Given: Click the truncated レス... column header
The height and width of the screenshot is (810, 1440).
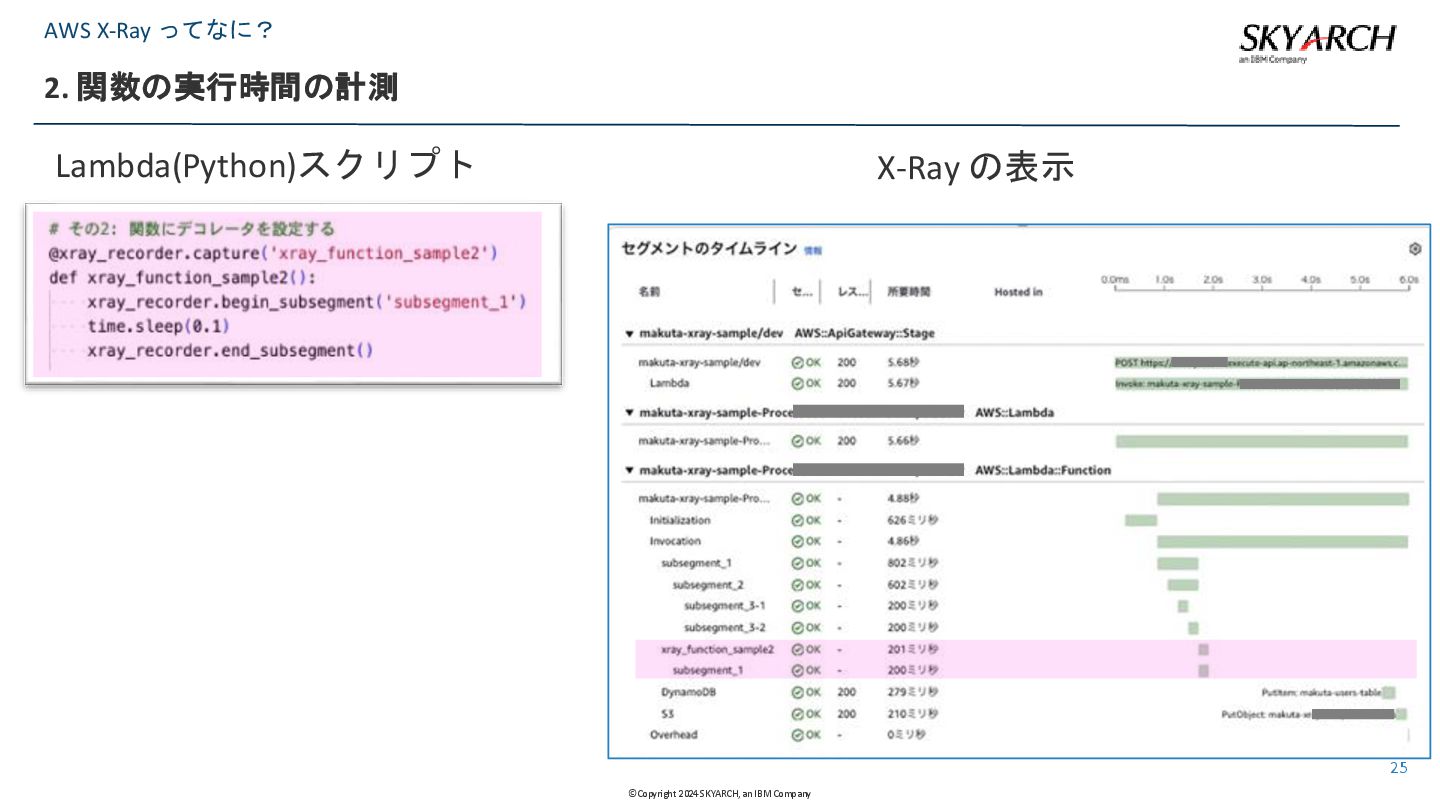Looking at the screenshot, I should click(852, 292).
